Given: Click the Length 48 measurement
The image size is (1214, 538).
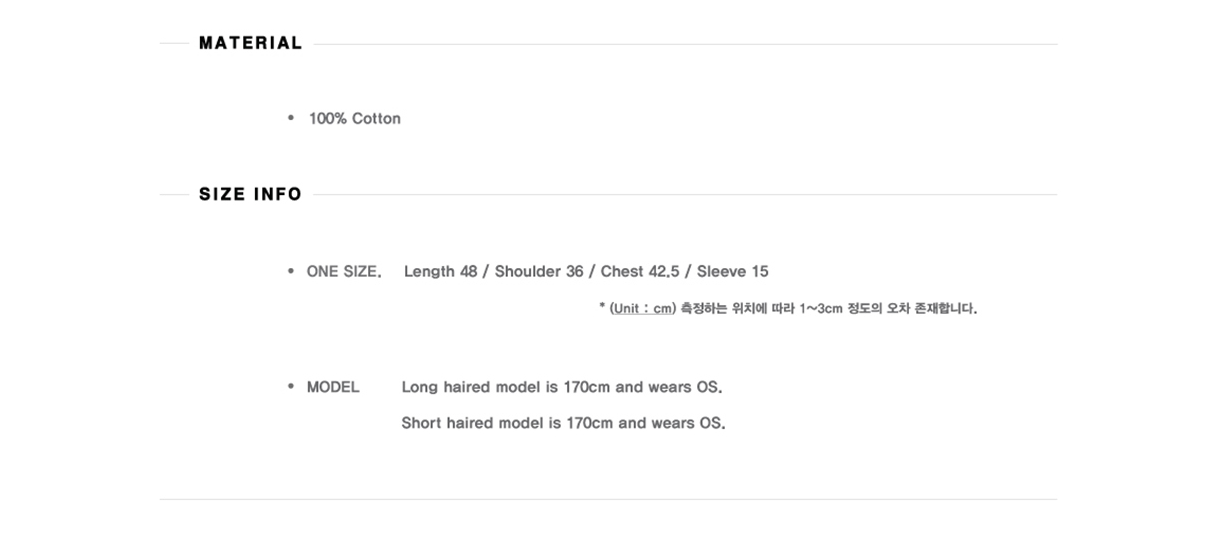Looking at the screenshot, I should tap(441, 271).
